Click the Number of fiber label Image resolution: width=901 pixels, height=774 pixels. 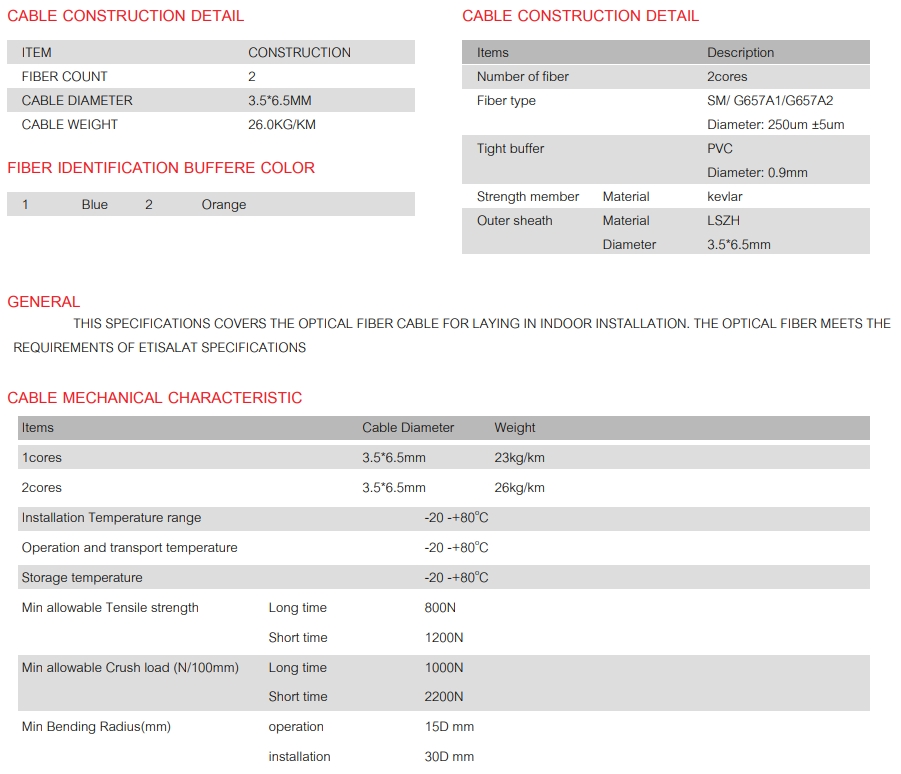coord(522,77)
